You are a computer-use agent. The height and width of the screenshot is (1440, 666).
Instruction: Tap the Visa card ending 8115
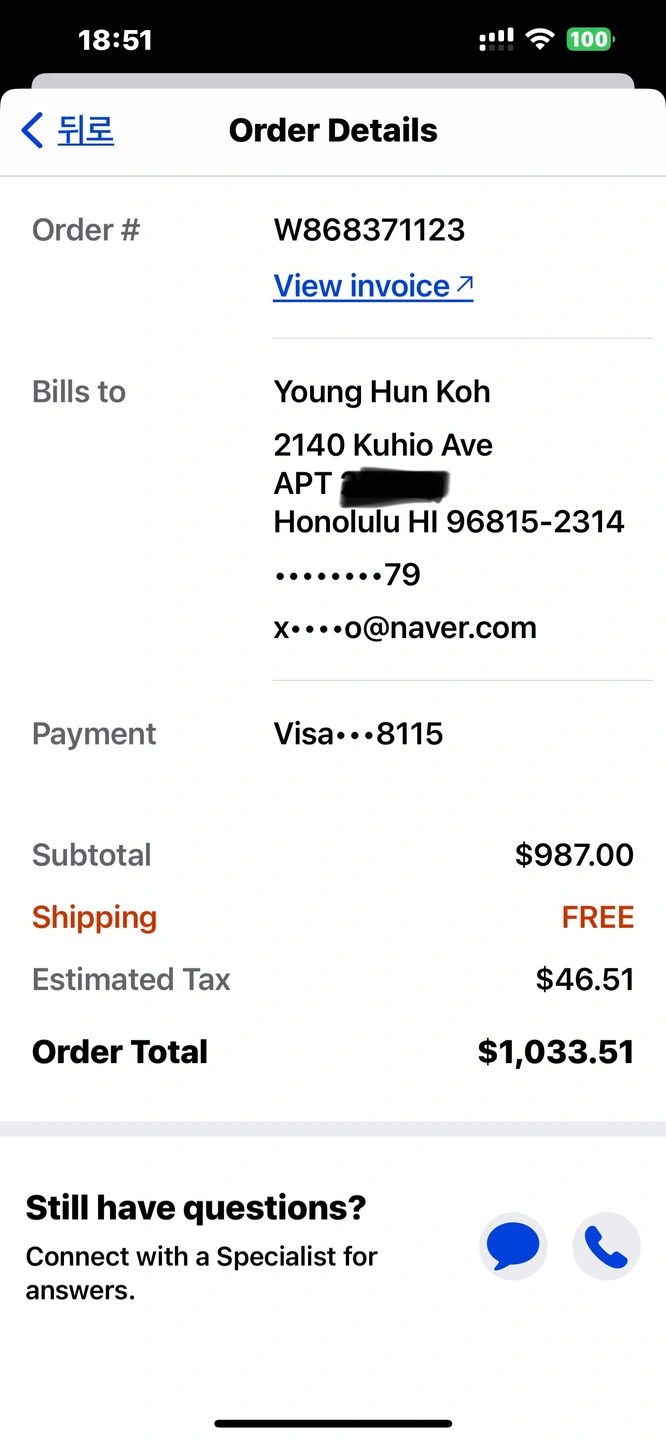coord(358,734)
